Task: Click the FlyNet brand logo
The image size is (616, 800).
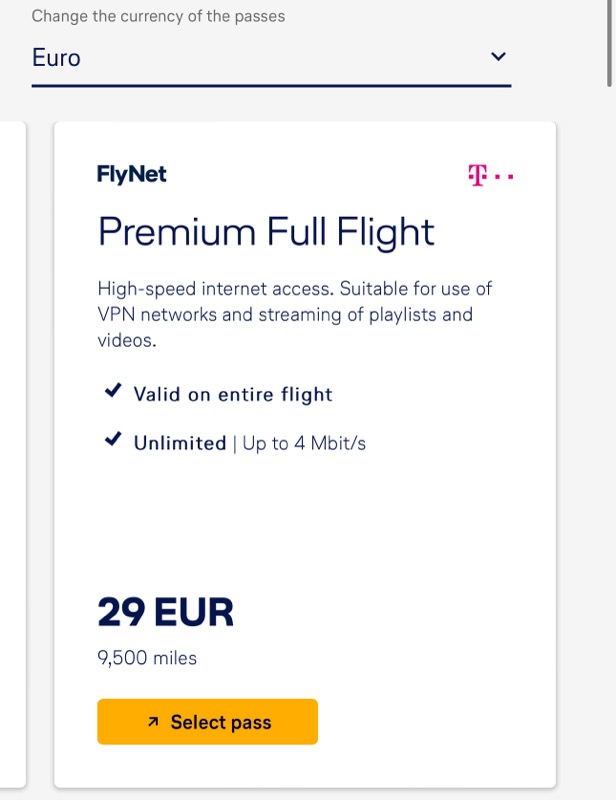Action: (132, 174)
